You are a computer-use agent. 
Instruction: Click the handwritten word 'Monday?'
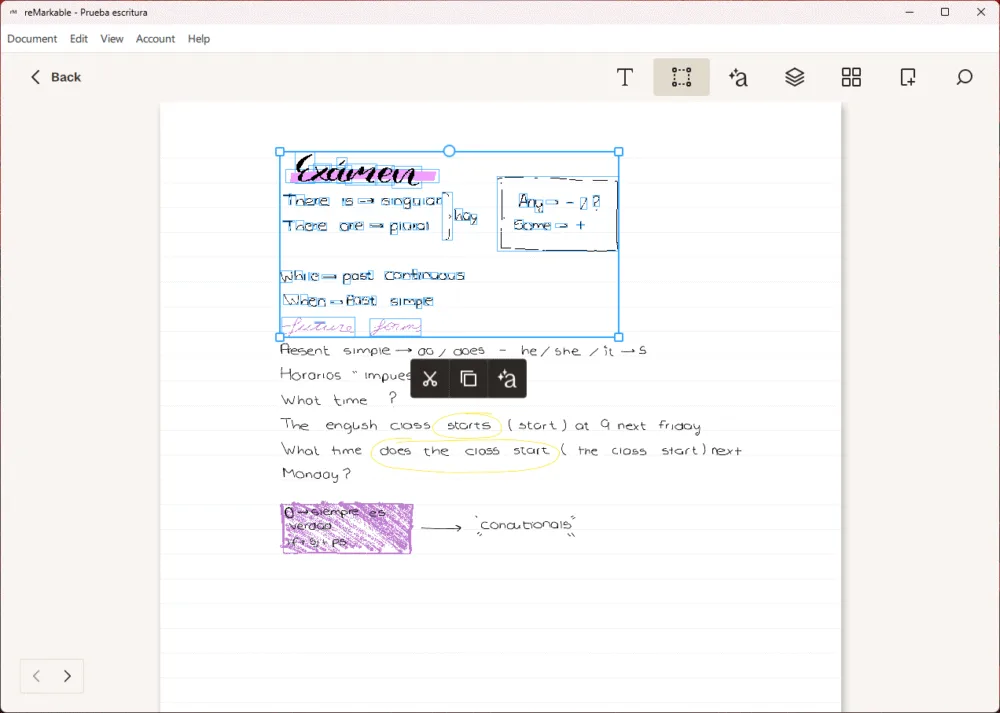[x=316, y=474]
